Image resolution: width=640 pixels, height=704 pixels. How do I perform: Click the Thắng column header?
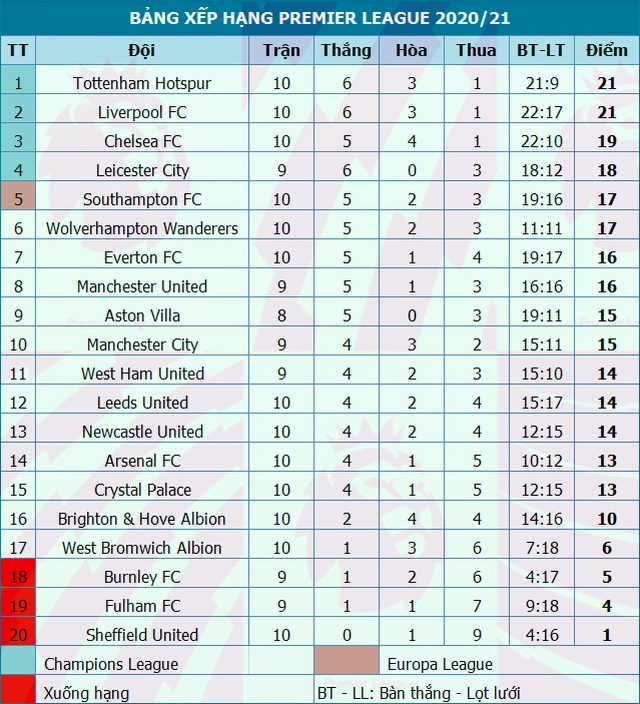coord(346,50)
